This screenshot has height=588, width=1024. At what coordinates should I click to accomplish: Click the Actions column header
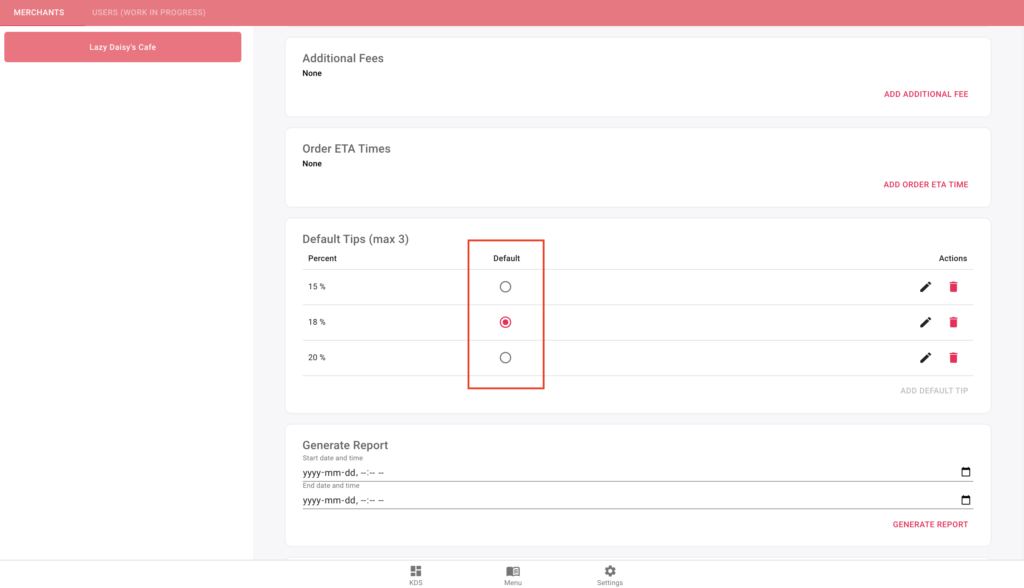pyautogui.click(x=953, y=259)
